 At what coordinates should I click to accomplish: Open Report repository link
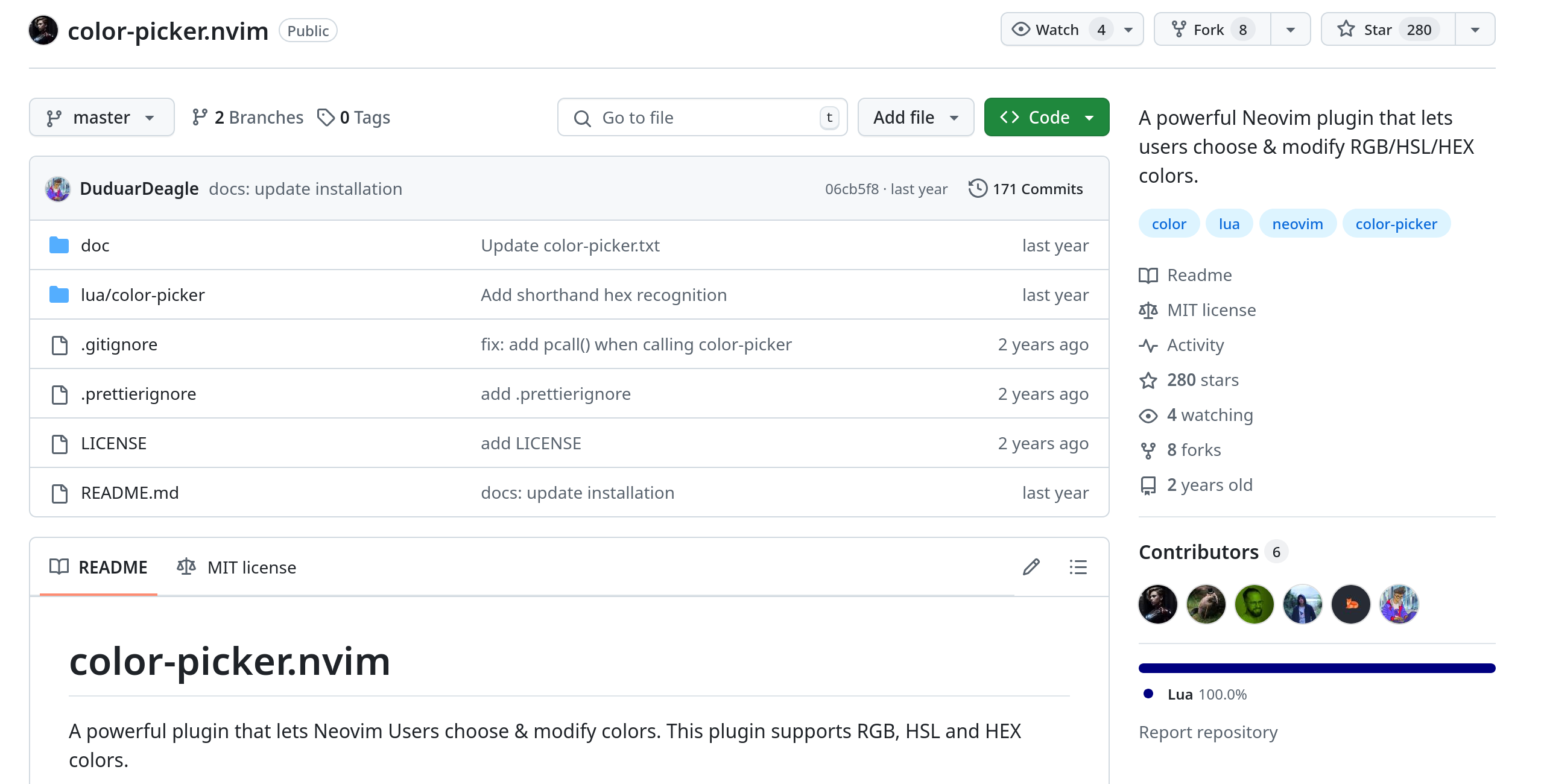pyautogui.click(x=1207, y=732)
